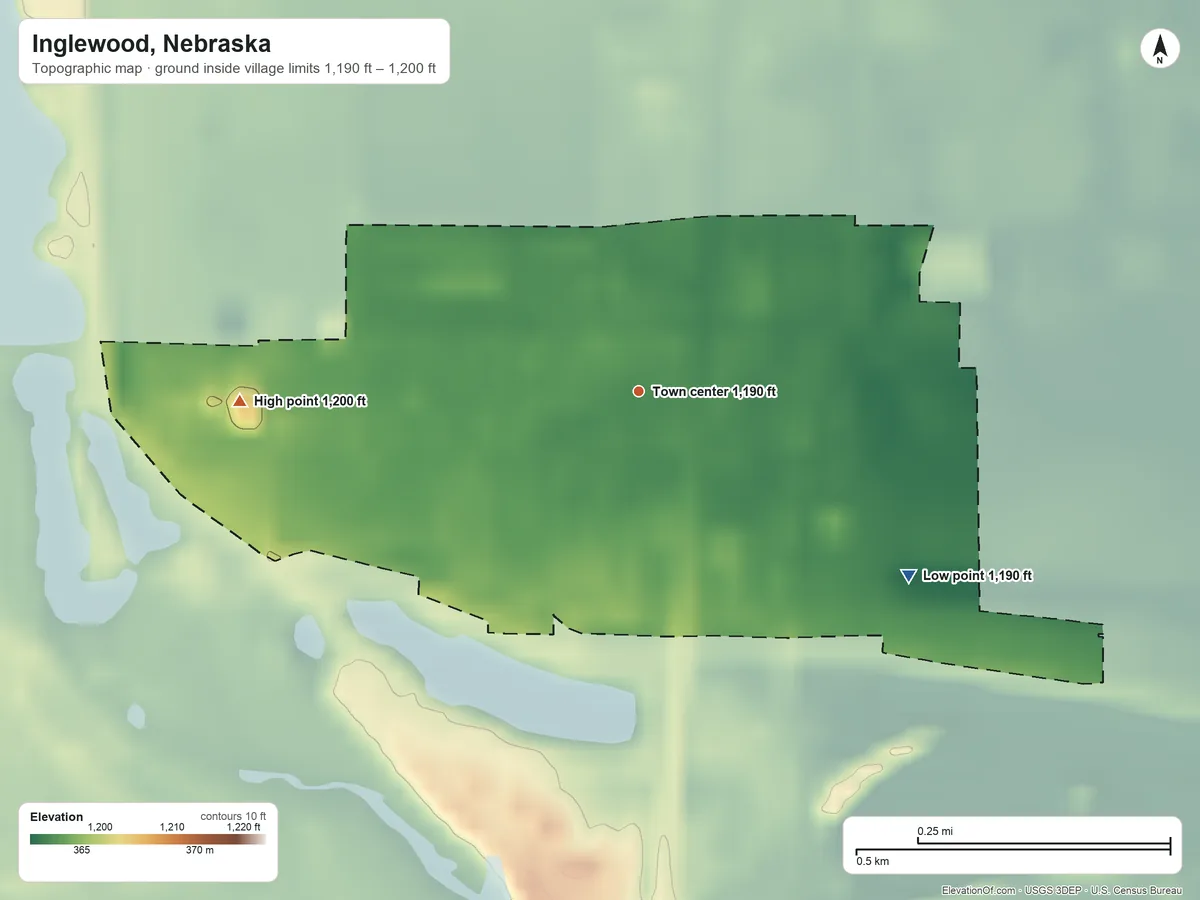The width and height of the screenshot is (1200, 900).
Task: Click the scale bar line
Action: (x=1013, y=847)
